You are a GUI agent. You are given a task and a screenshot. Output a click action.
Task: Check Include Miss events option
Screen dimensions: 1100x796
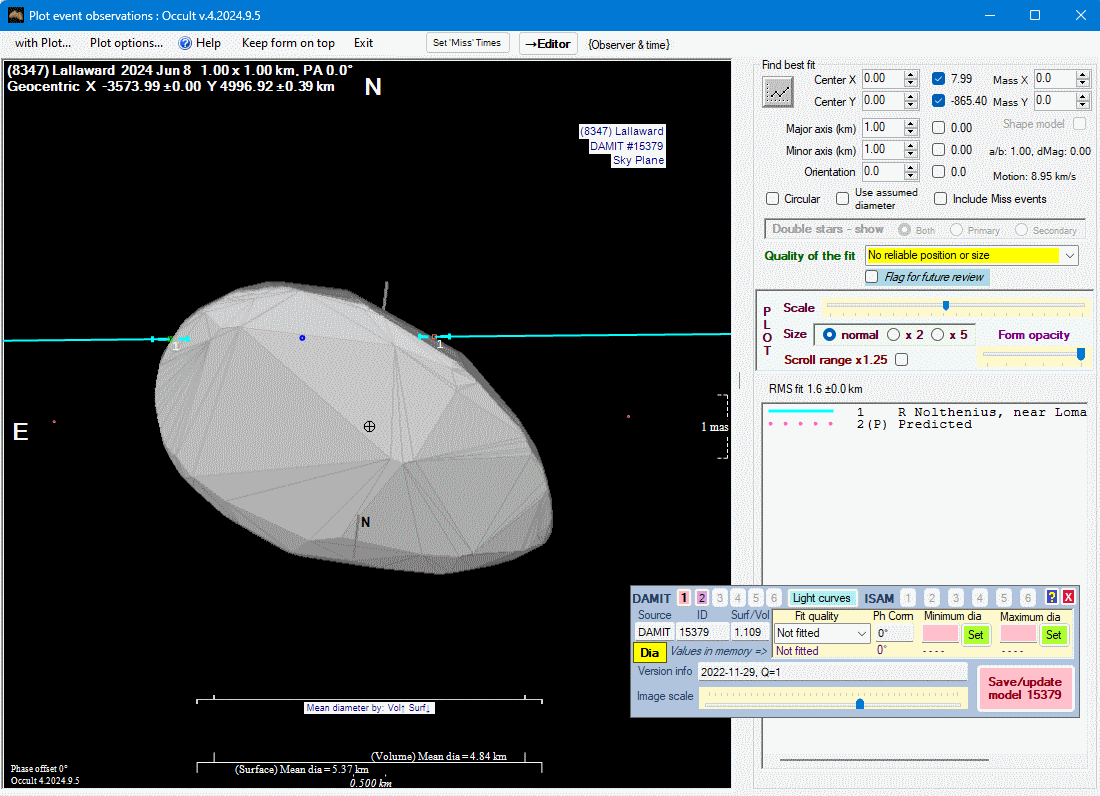(941, 199)
